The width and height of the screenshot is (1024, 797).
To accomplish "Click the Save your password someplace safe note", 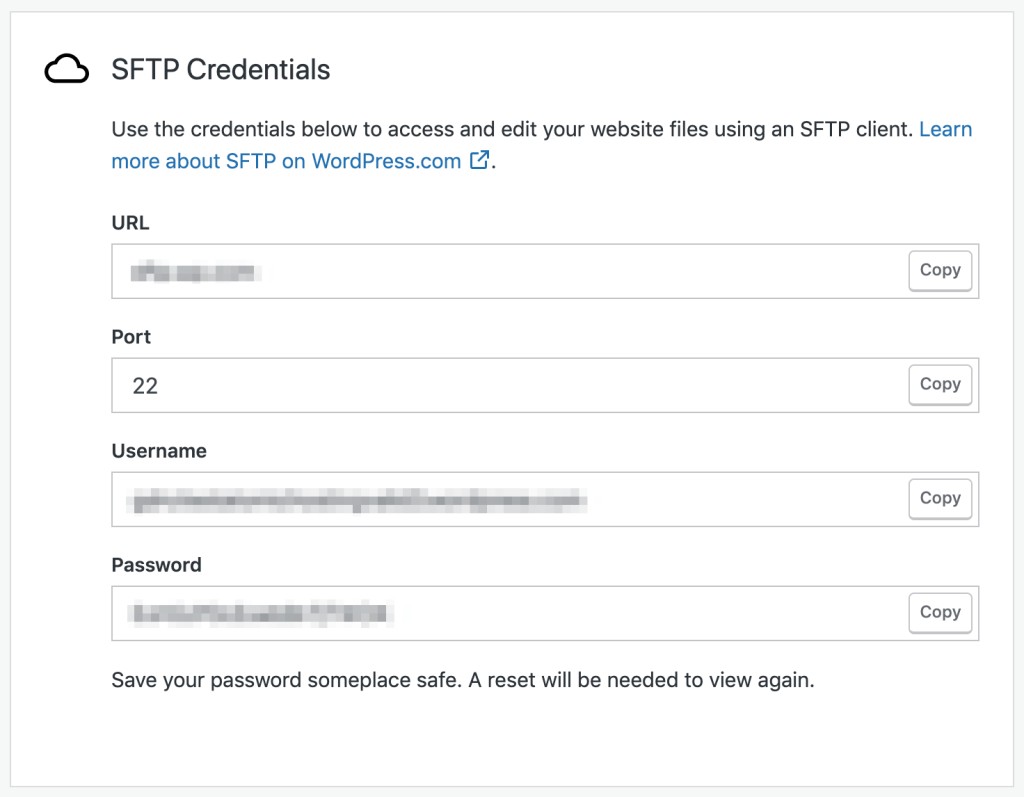I will tap(463, 680).
